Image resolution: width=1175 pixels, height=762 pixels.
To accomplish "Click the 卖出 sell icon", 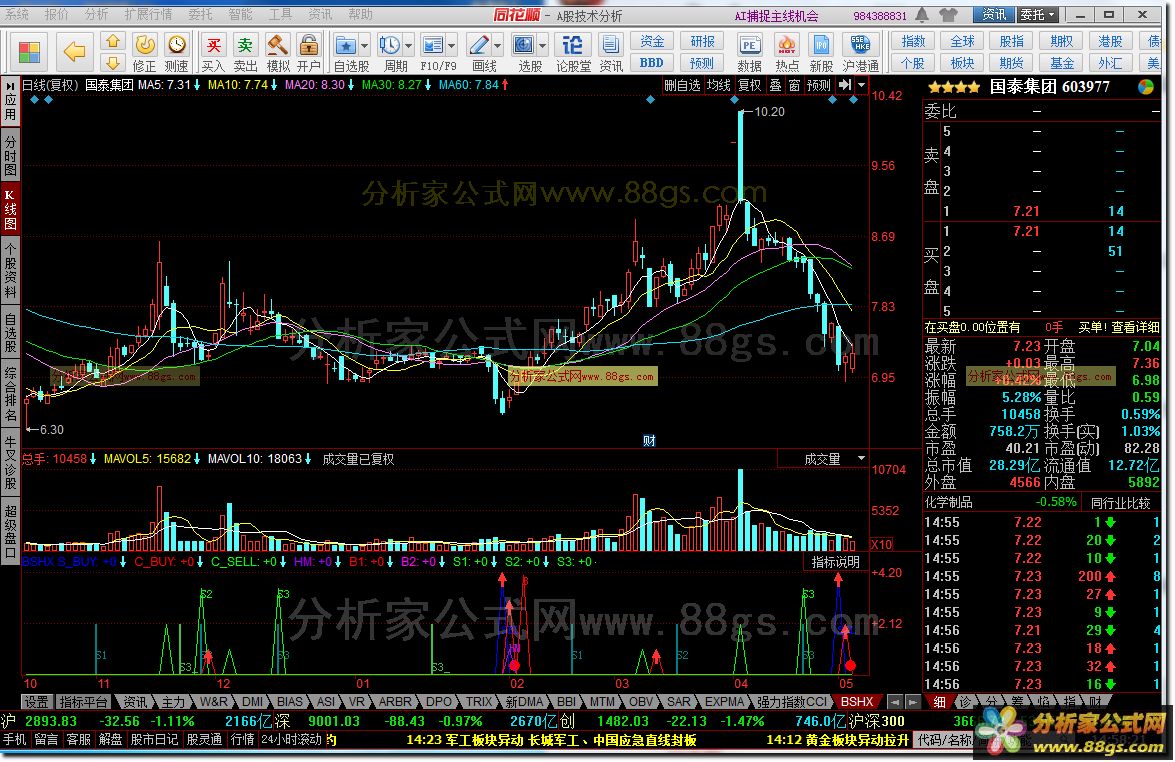I will [245, 52].
